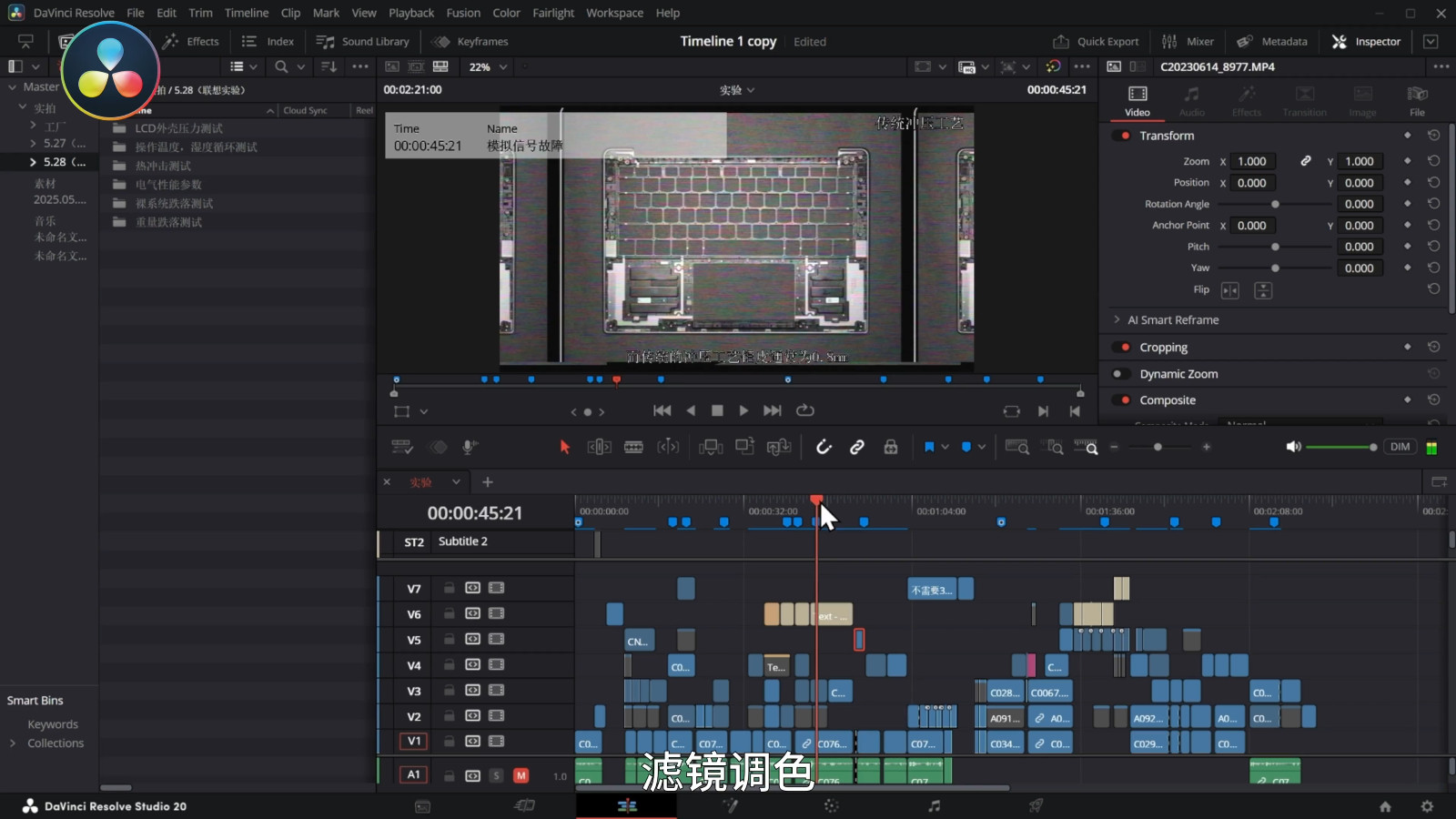The image size is (1456, 819).
Task: Toggle the Cropping section enable switch
Action: tap(1121, 348)
